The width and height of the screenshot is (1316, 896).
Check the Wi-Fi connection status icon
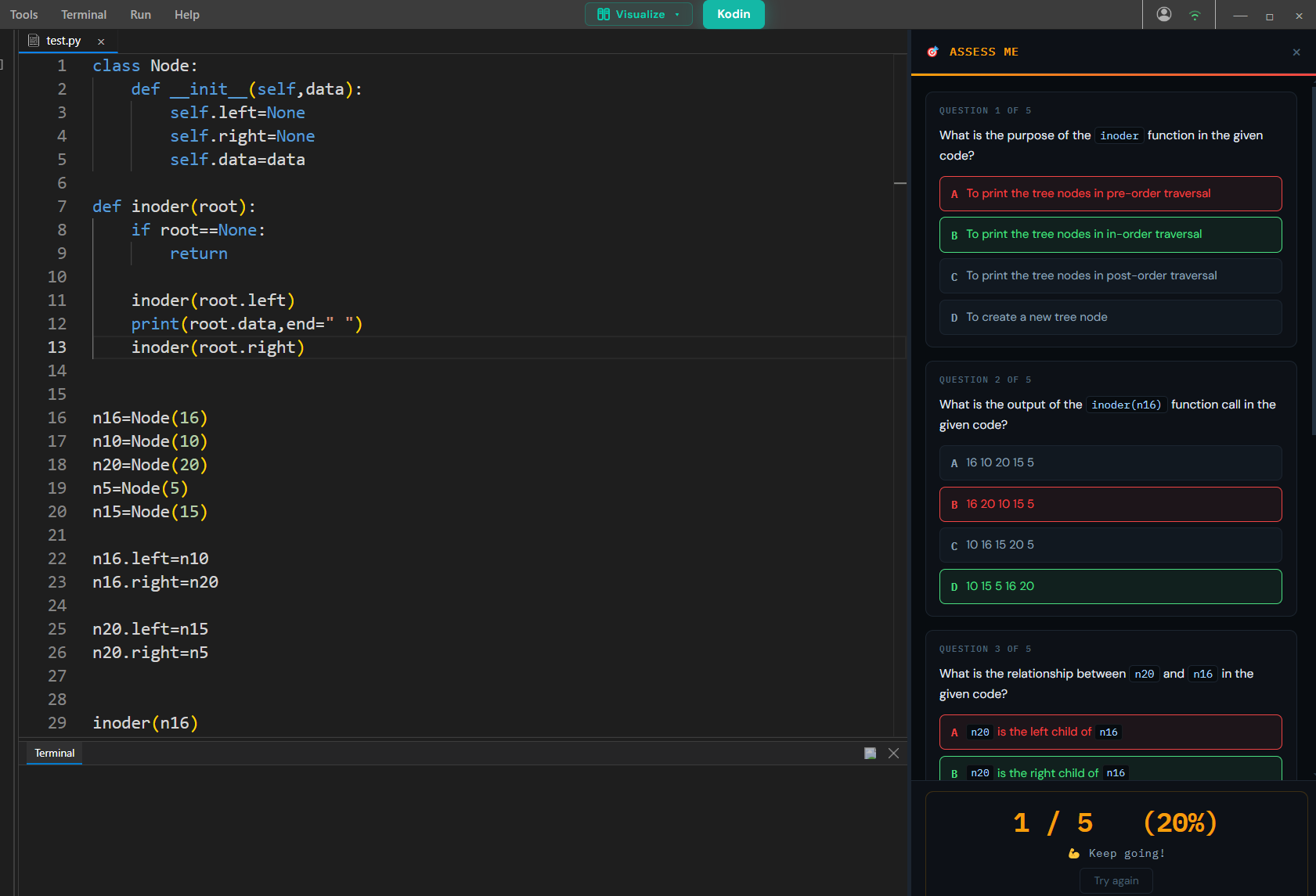pyautogui.click(x=1195, y=15)
